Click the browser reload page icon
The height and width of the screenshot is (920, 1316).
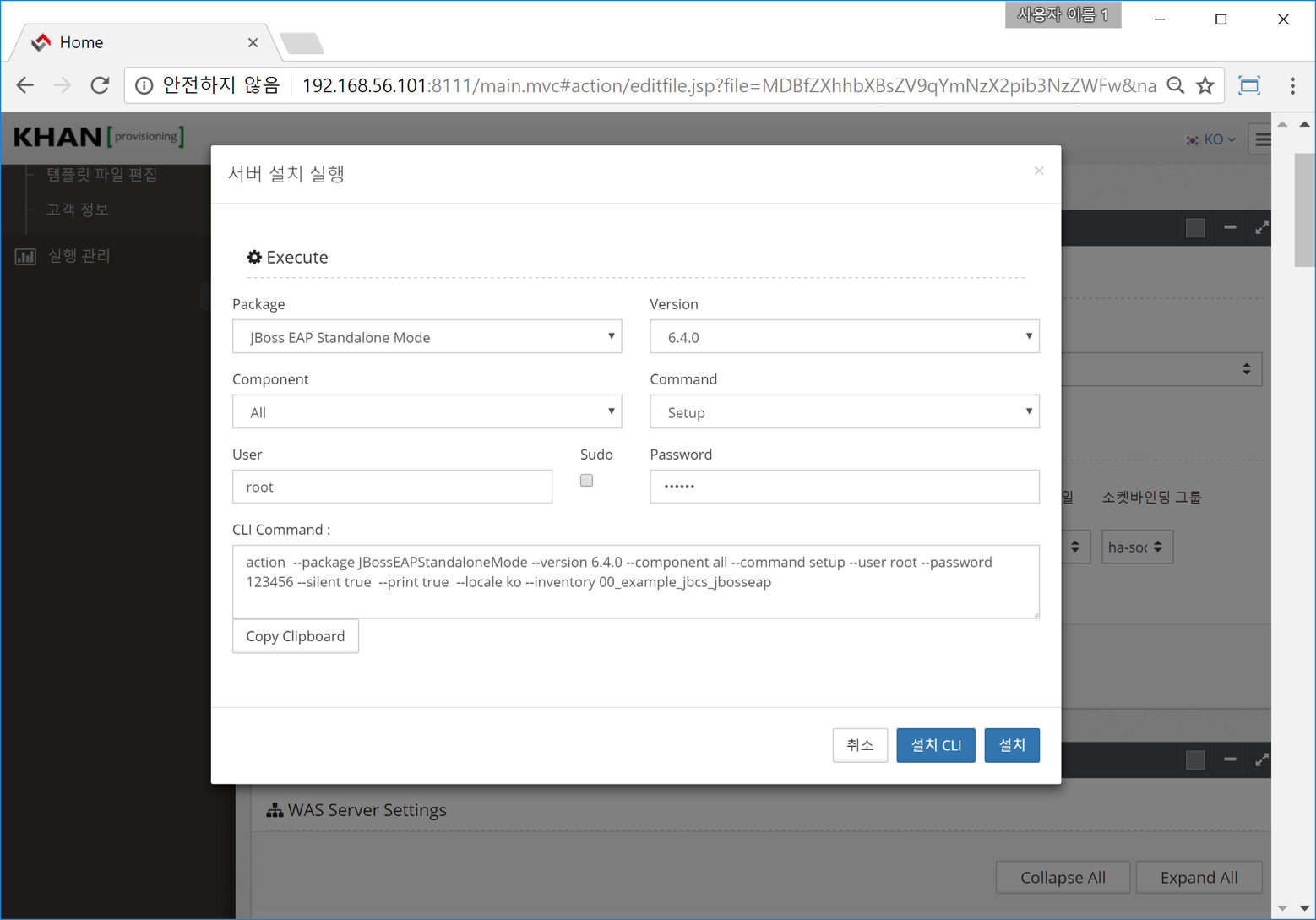[100, 85]
